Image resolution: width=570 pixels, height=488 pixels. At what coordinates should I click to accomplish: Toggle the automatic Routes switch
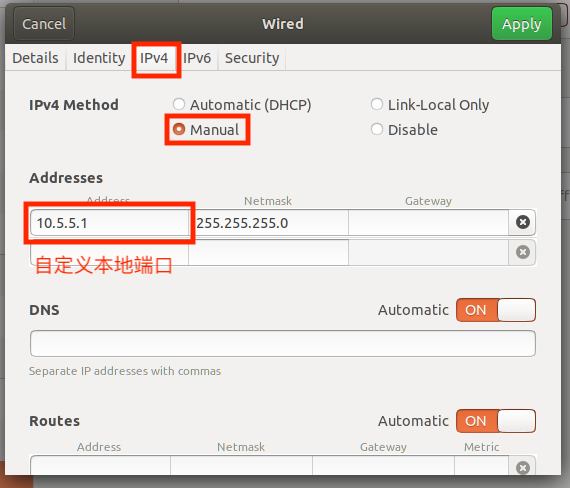point(496,421)
